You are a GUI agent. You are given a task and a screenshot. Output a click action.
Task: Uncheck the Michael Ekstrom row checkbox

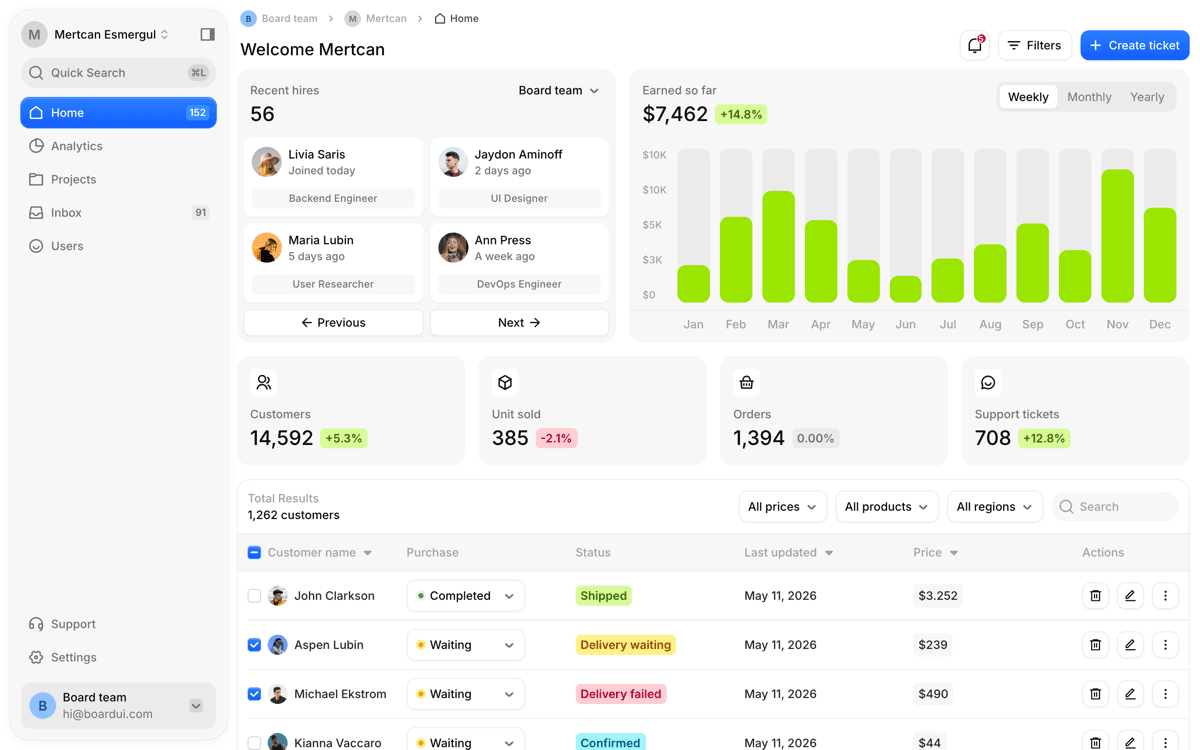[254, 694]
